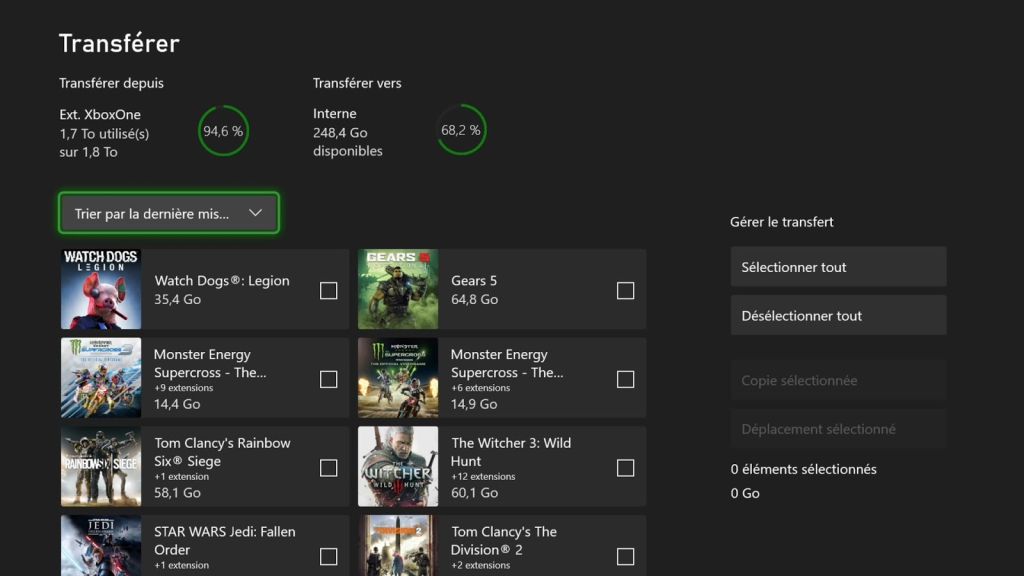Image resolution: width=1024 pixels, height=576 pixels.
Task: Select The Witcher 3: Wild Hunt checkbox
Action: click(625, 468)
